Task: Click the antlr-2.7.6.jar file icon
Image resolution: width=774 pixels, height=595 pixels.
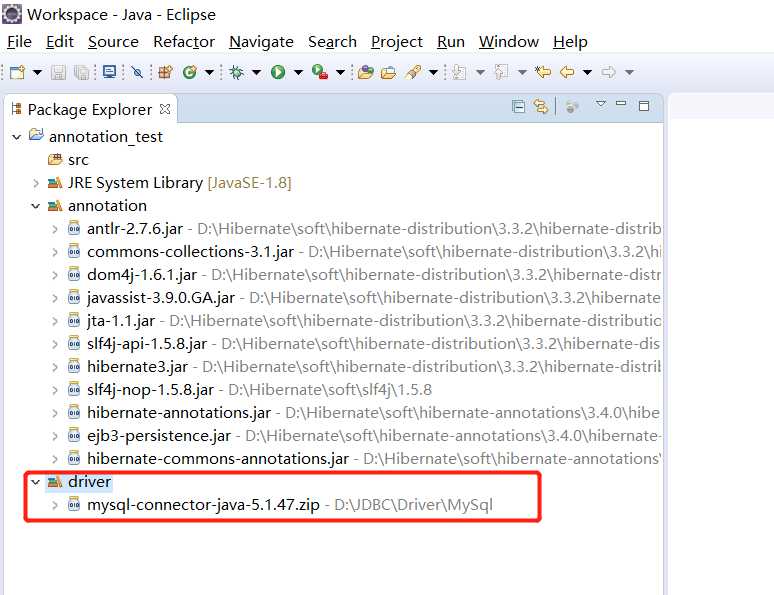Action: tap(74, 228)
